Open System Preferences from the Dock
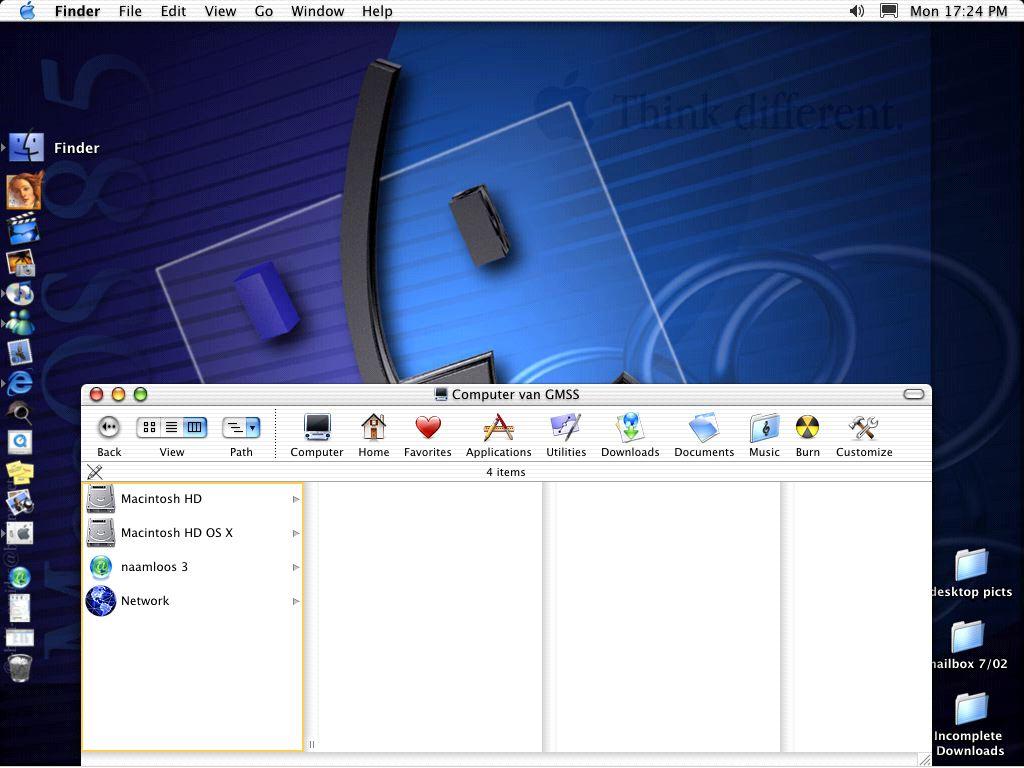 20,533
